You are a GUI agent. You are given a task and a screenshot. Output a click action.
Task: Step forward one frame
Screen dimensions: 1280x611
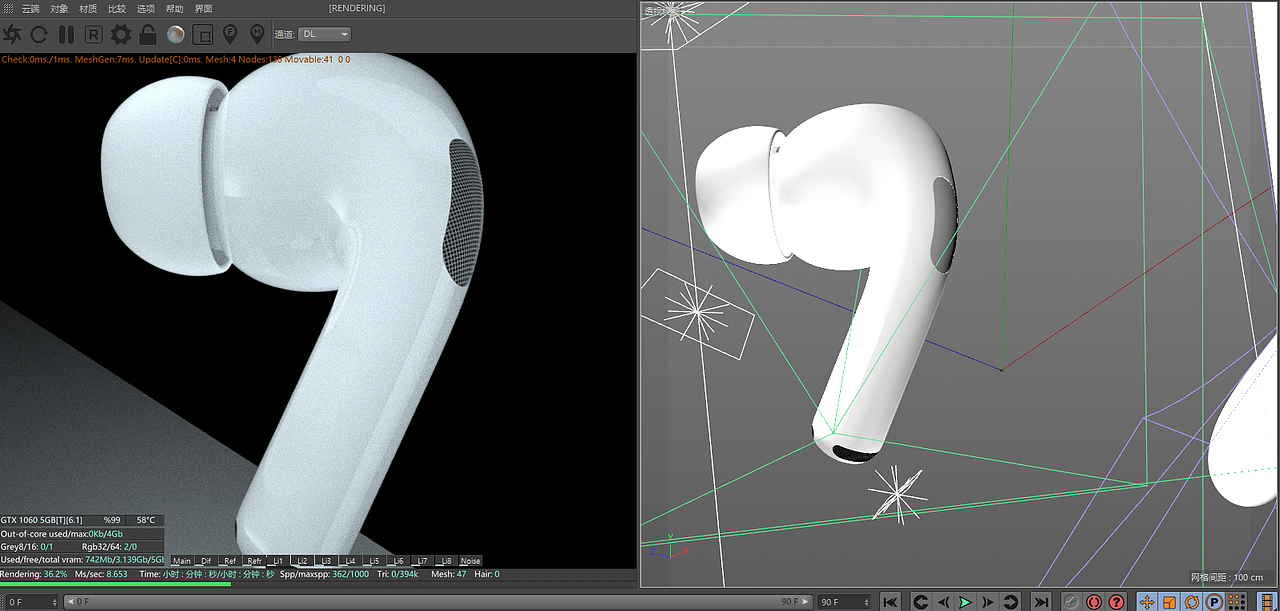[x=988, y=602]
